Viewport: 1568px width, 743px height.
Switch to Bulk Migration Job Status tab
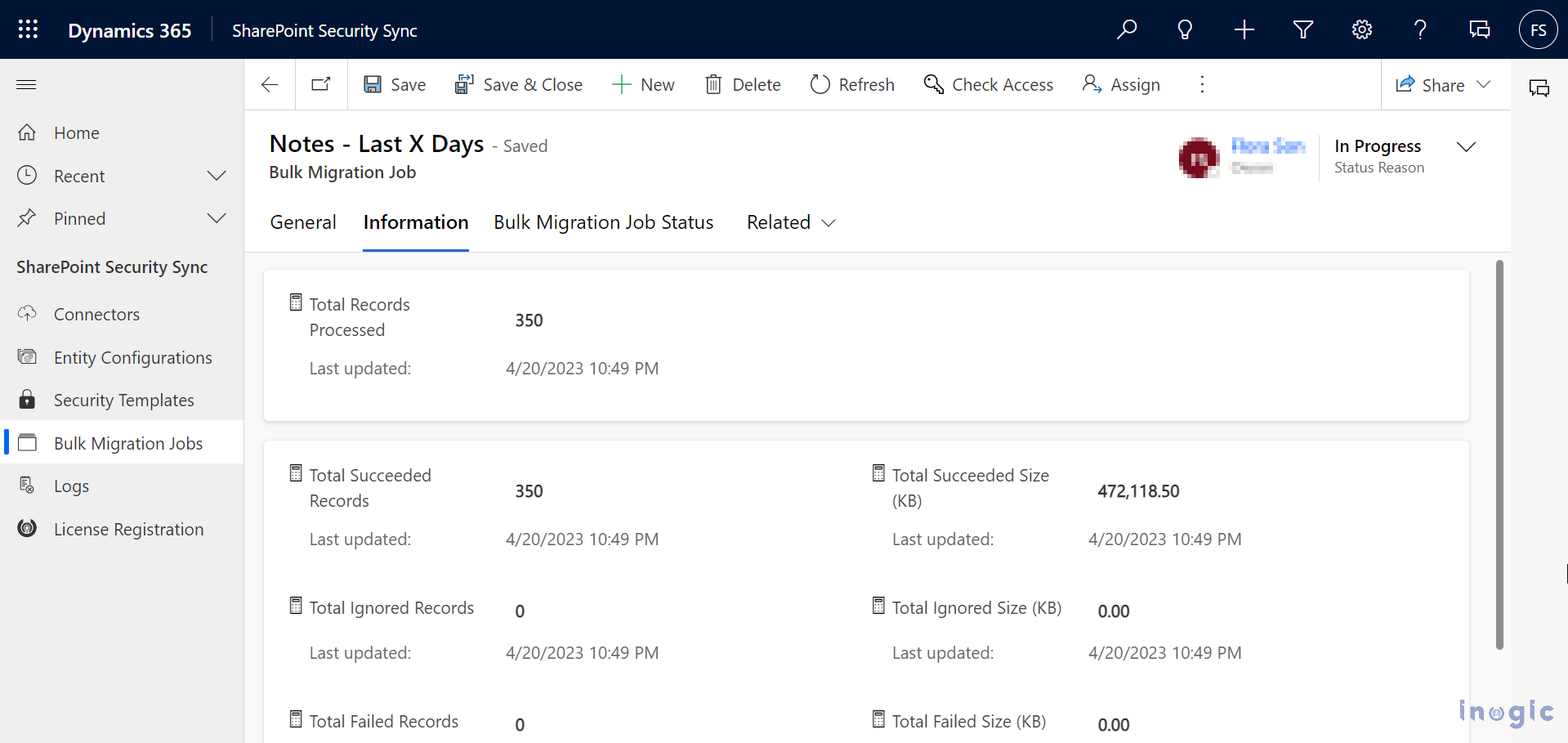click(603, 222)
